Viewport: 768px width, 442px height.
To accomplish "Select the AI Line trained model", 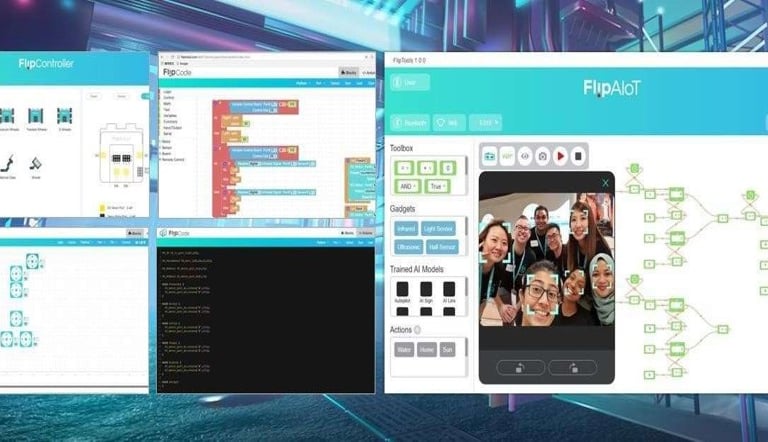I will point(449,292).
